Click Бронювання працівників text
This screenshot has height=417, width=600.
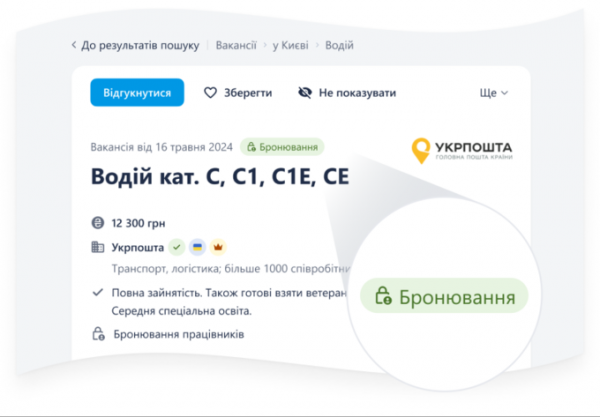(179, 334)
